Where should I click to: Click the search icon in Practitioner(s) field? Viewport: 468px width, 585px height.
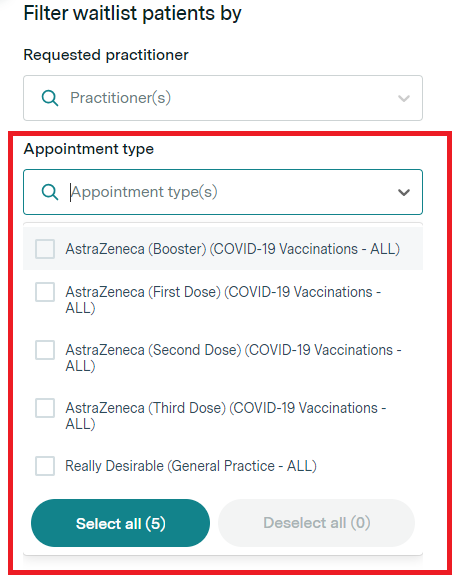(50, 98)
